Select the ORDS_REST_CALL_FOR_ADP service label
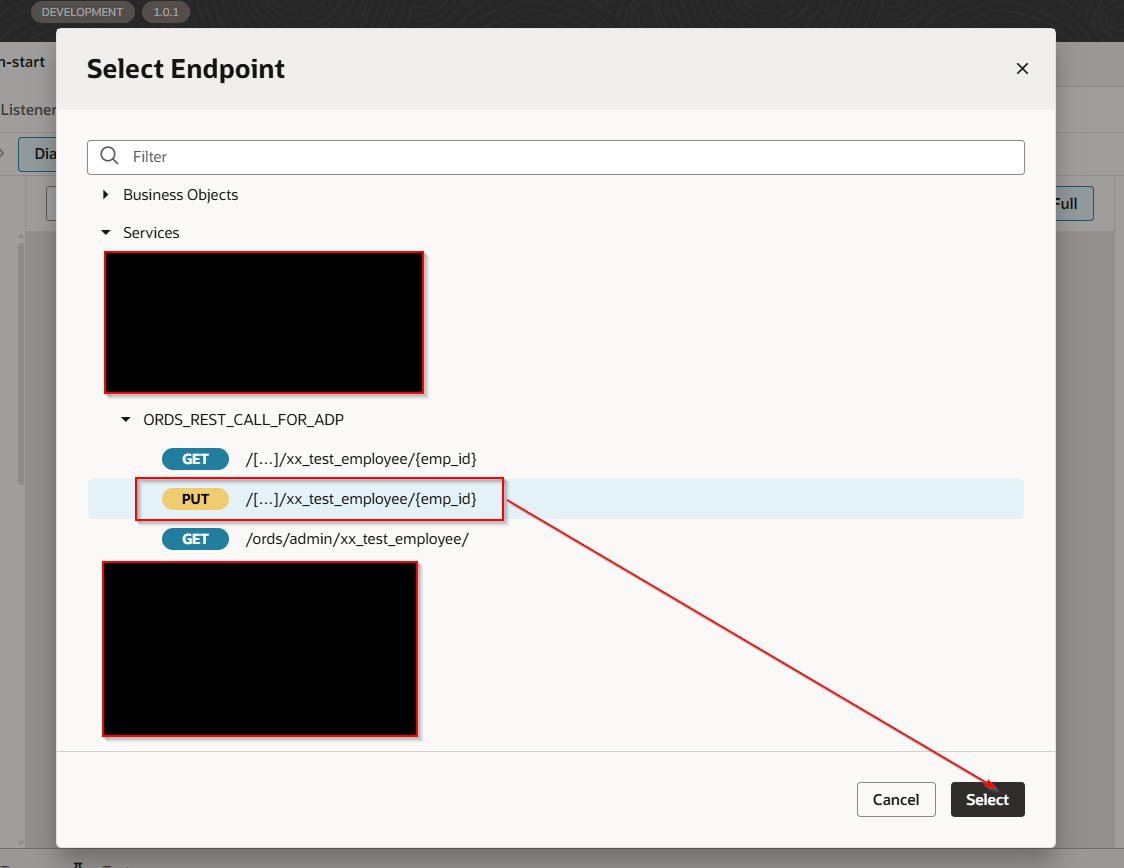 [243, 420]
